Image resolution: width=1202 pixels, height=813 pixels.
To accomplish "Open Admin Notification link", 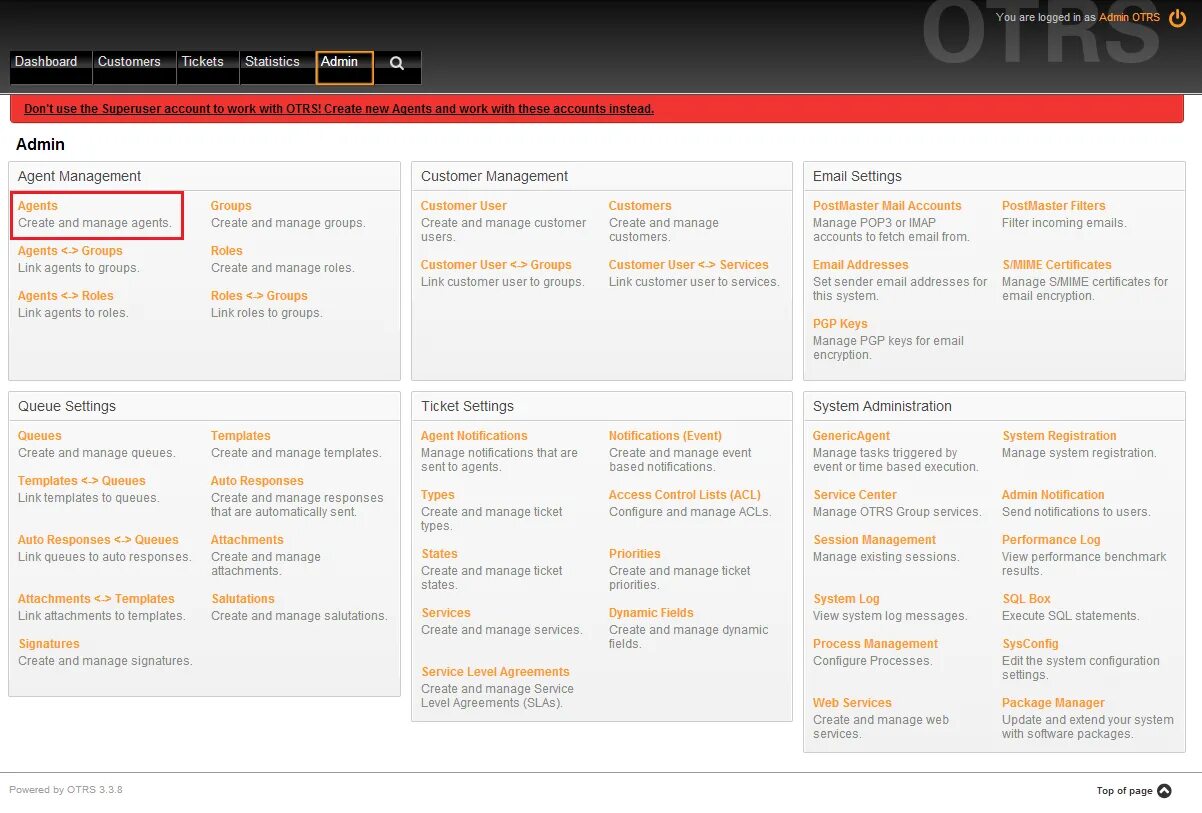I will pos(1054,495).
